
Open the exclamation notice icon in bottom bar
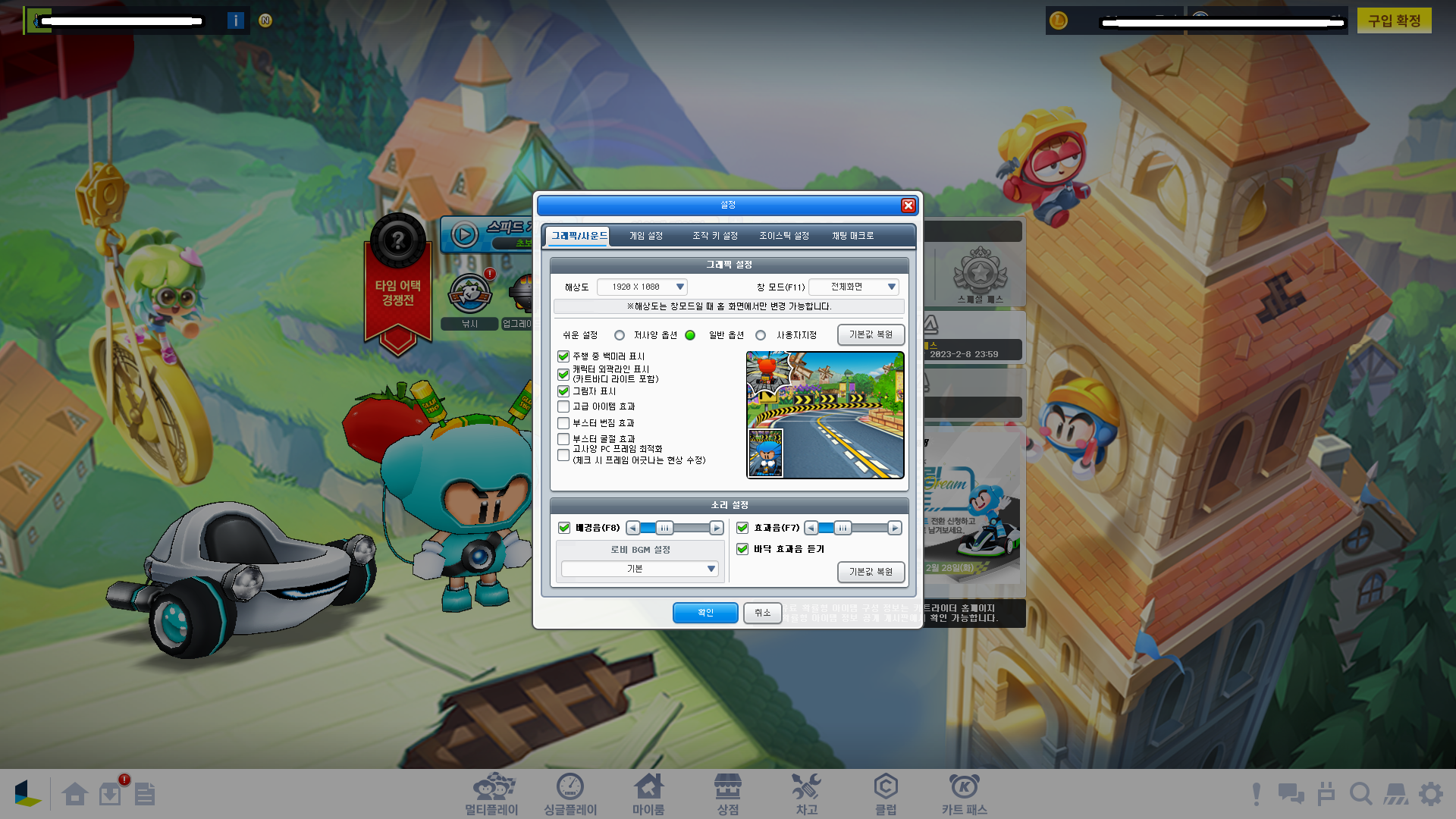click(x=1257, y=794)
